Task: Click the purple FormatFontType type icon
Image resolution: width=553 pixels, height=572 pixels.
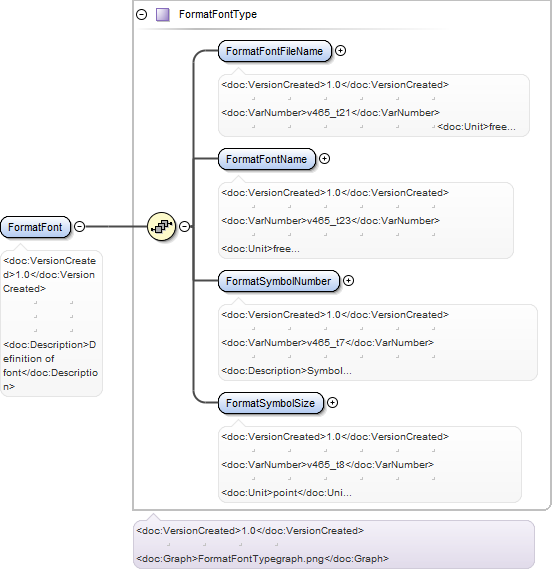Action: click(163, 15)
